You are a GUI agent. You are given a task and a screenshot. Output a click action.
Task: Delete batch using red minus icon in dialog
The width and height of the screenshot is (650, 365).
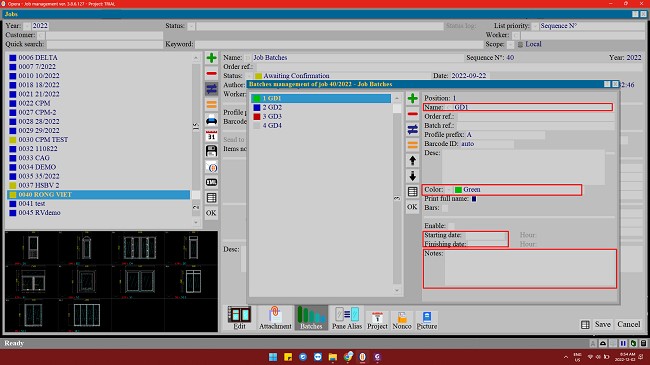pos(412,114)
